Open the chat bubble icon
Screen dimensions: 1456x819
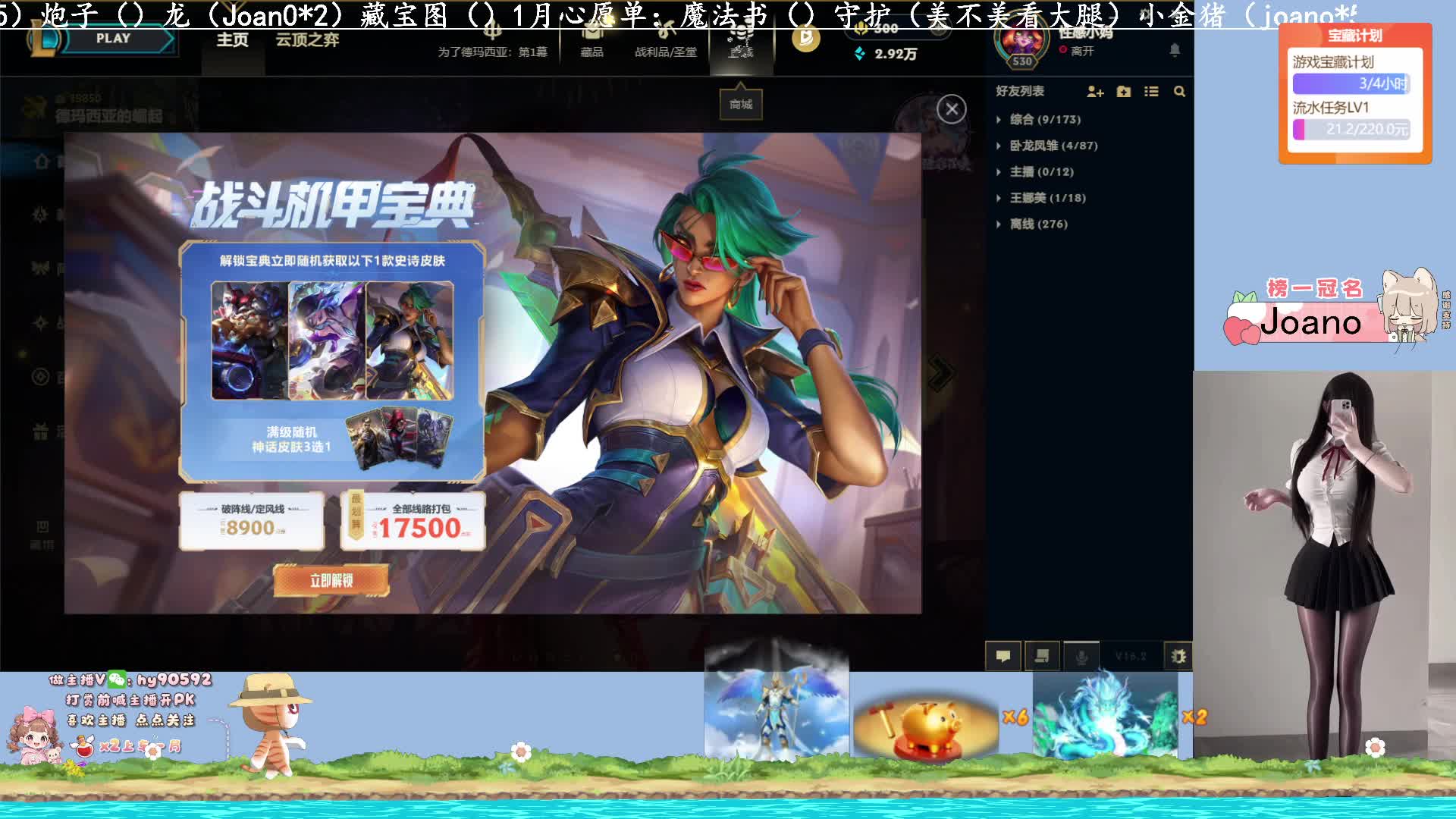pos(1003,657)
